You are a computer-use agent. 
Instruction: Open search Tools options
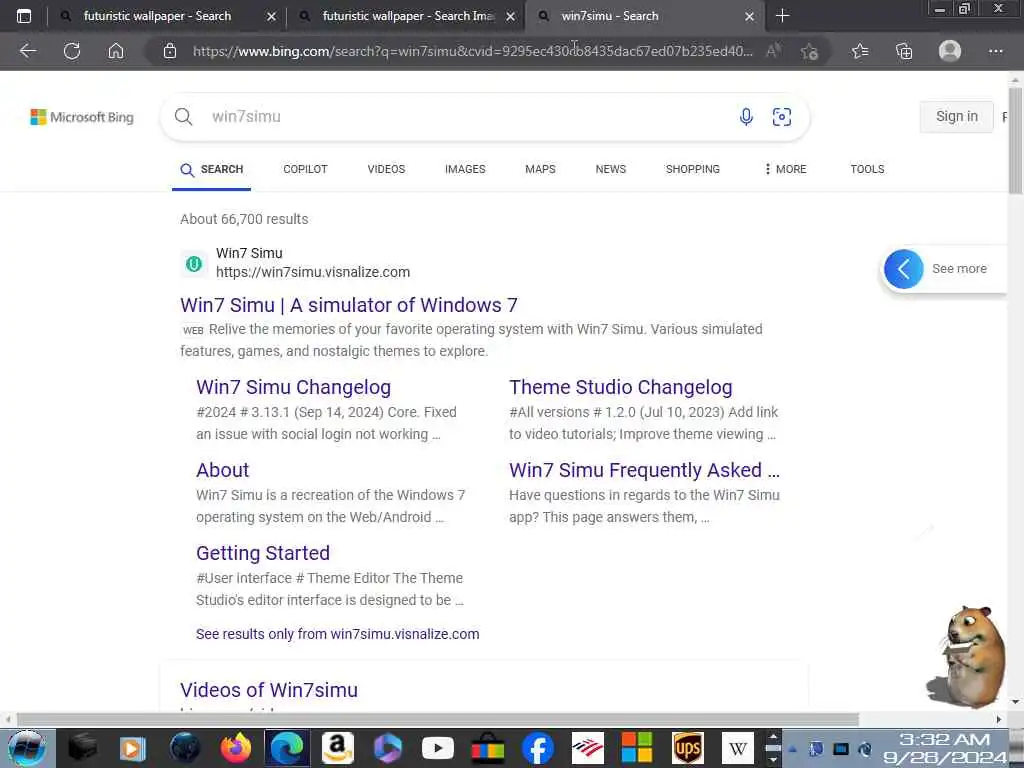[867, 169]
